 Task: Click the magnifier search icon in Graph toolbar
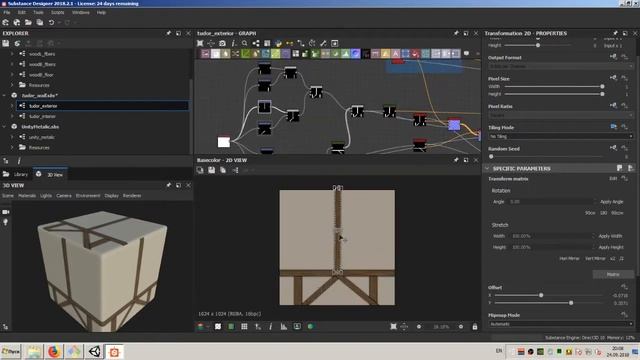[x=244, y=43]
